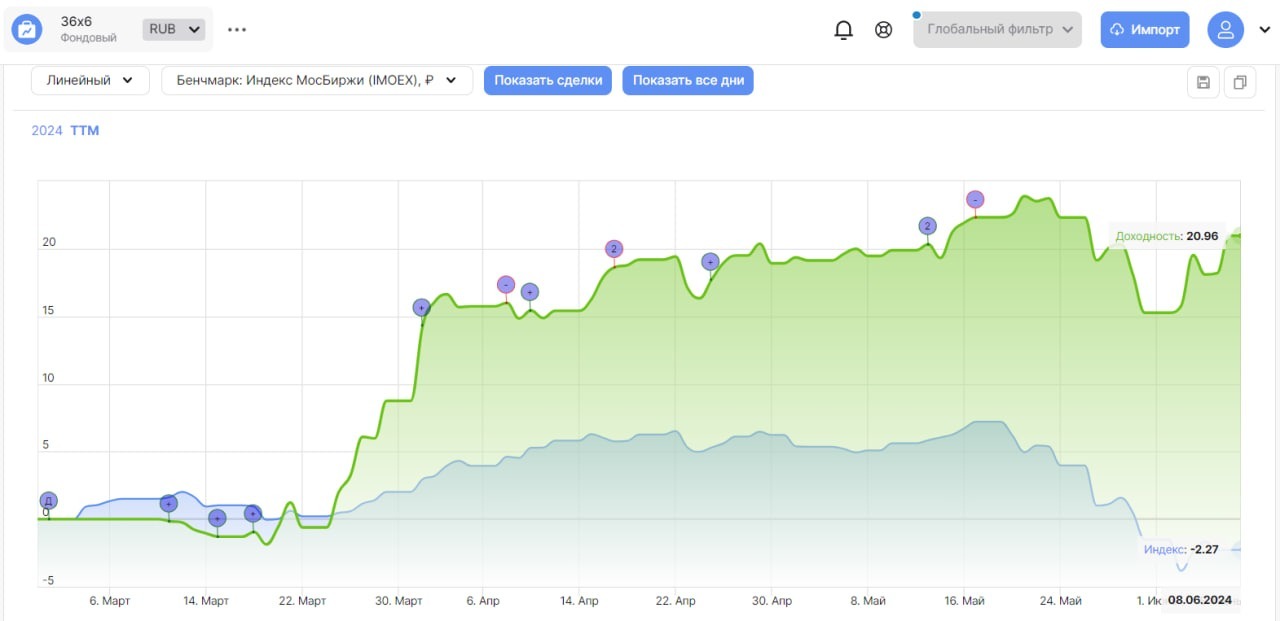Save the chart with floppy disk icon
The image size is (1280, 621).
click(1203, 83)
